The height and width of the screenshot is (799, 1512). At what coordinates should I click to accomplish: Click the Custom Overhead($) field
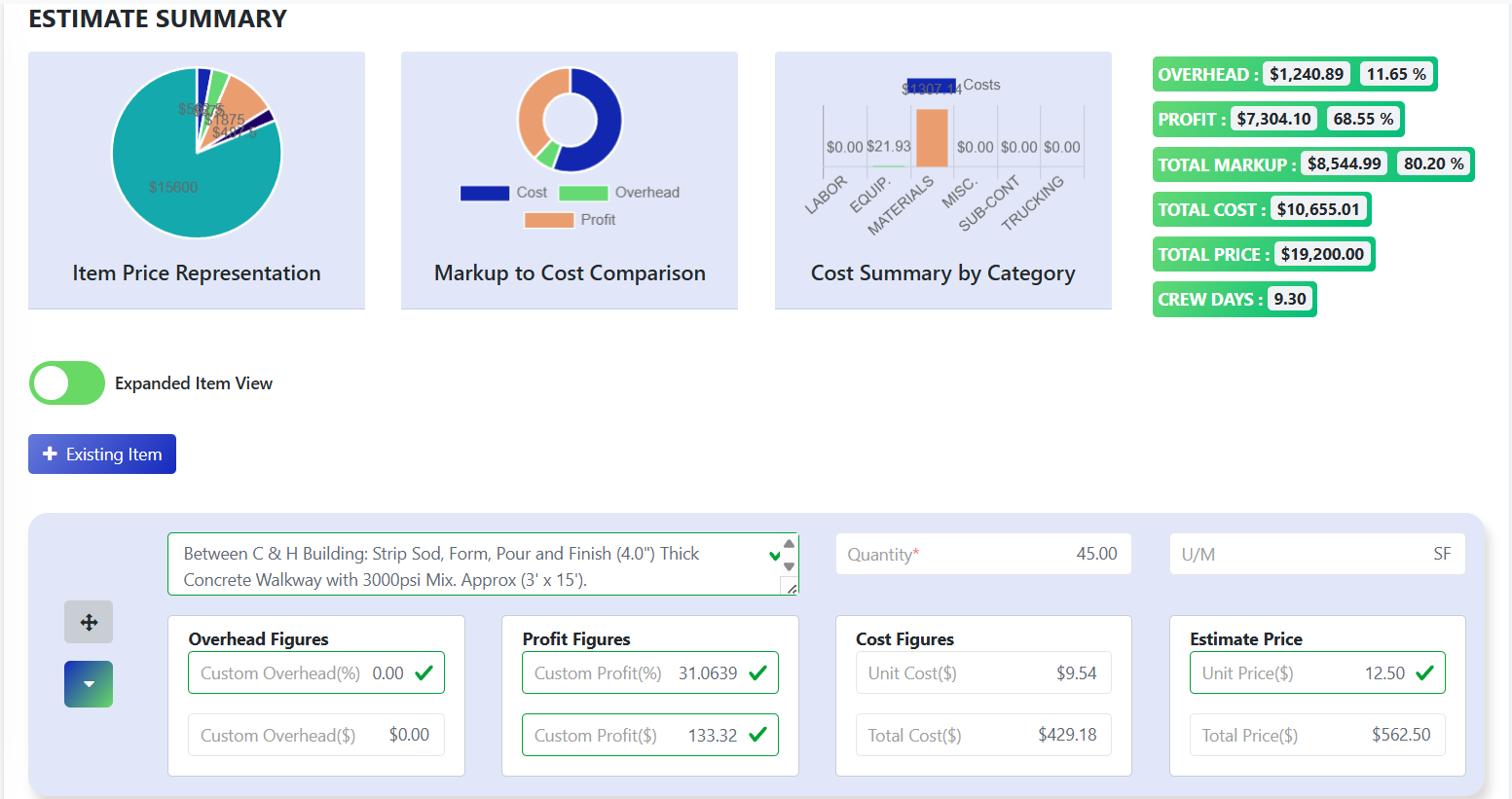[x=315, y=735]
